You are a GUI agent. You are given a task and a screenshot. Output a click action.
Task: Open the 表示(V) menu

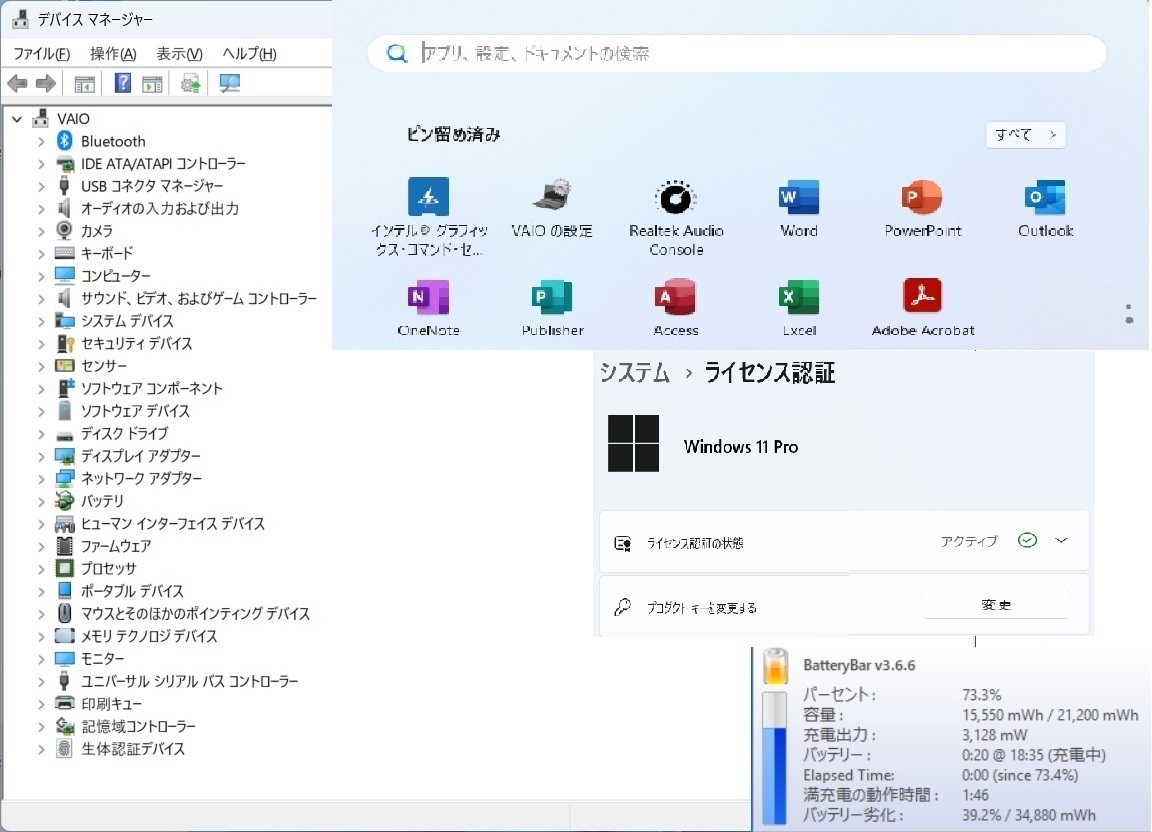(179, 54)
